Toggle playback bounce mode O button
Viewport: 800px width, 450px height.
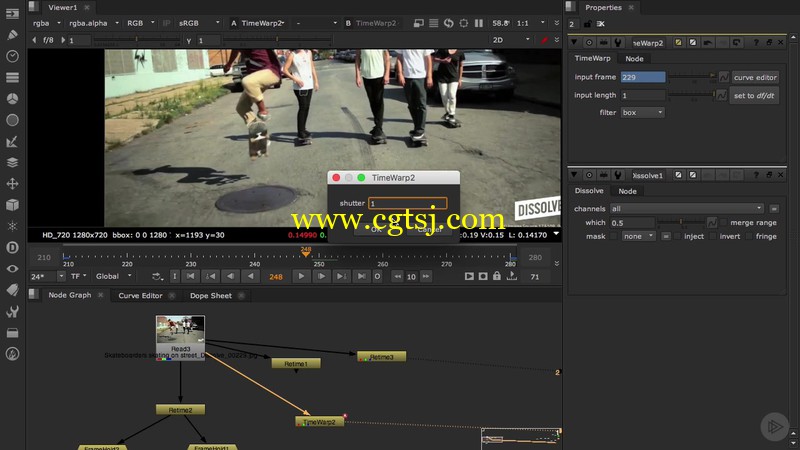[377, 276]
